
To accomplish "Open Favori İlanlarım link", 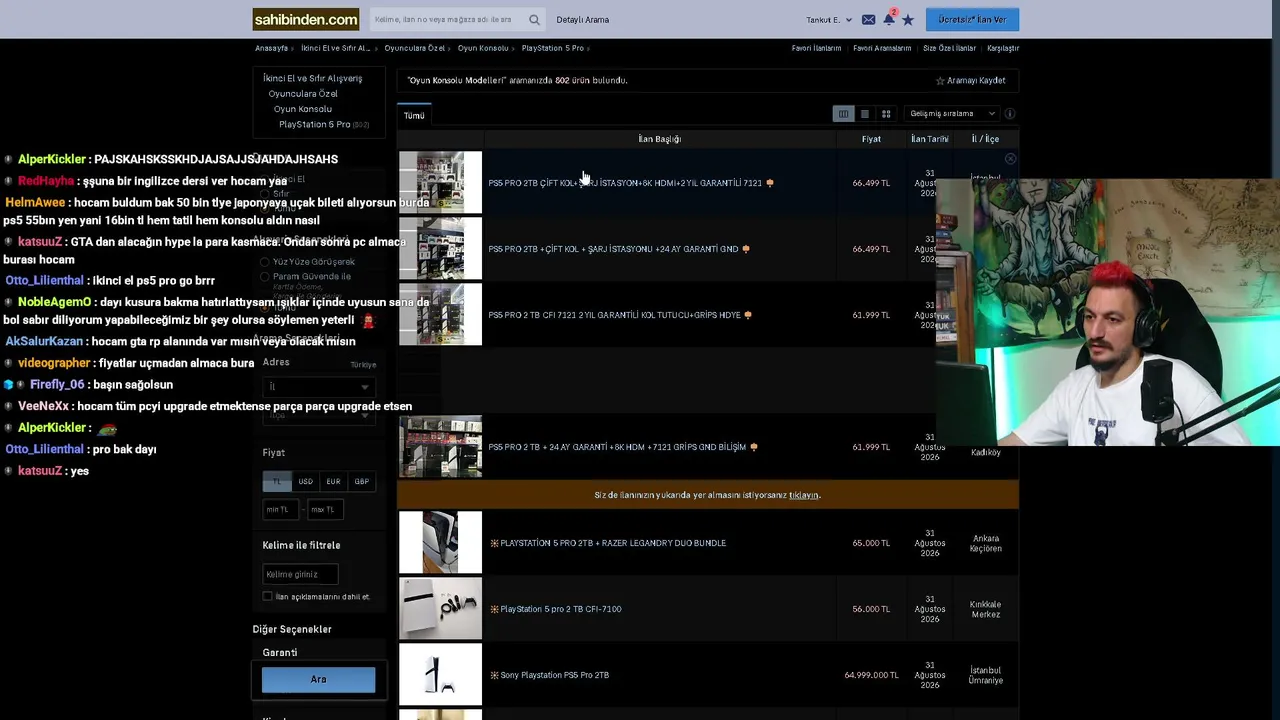I will pyautogui.click(x=816, y=48).
